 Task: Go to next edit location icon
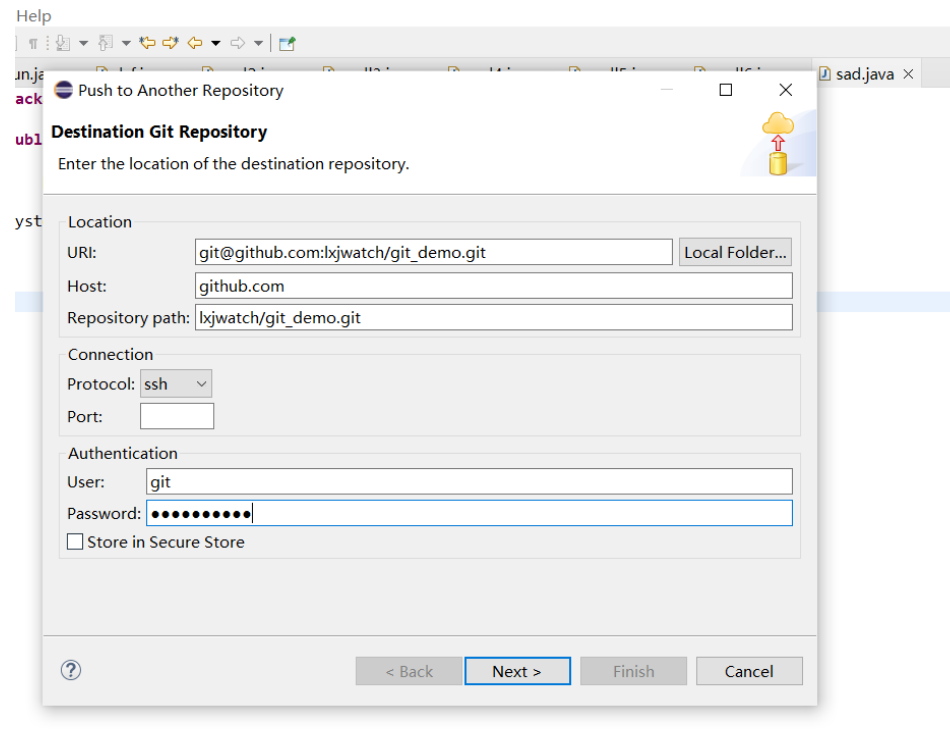171,43
